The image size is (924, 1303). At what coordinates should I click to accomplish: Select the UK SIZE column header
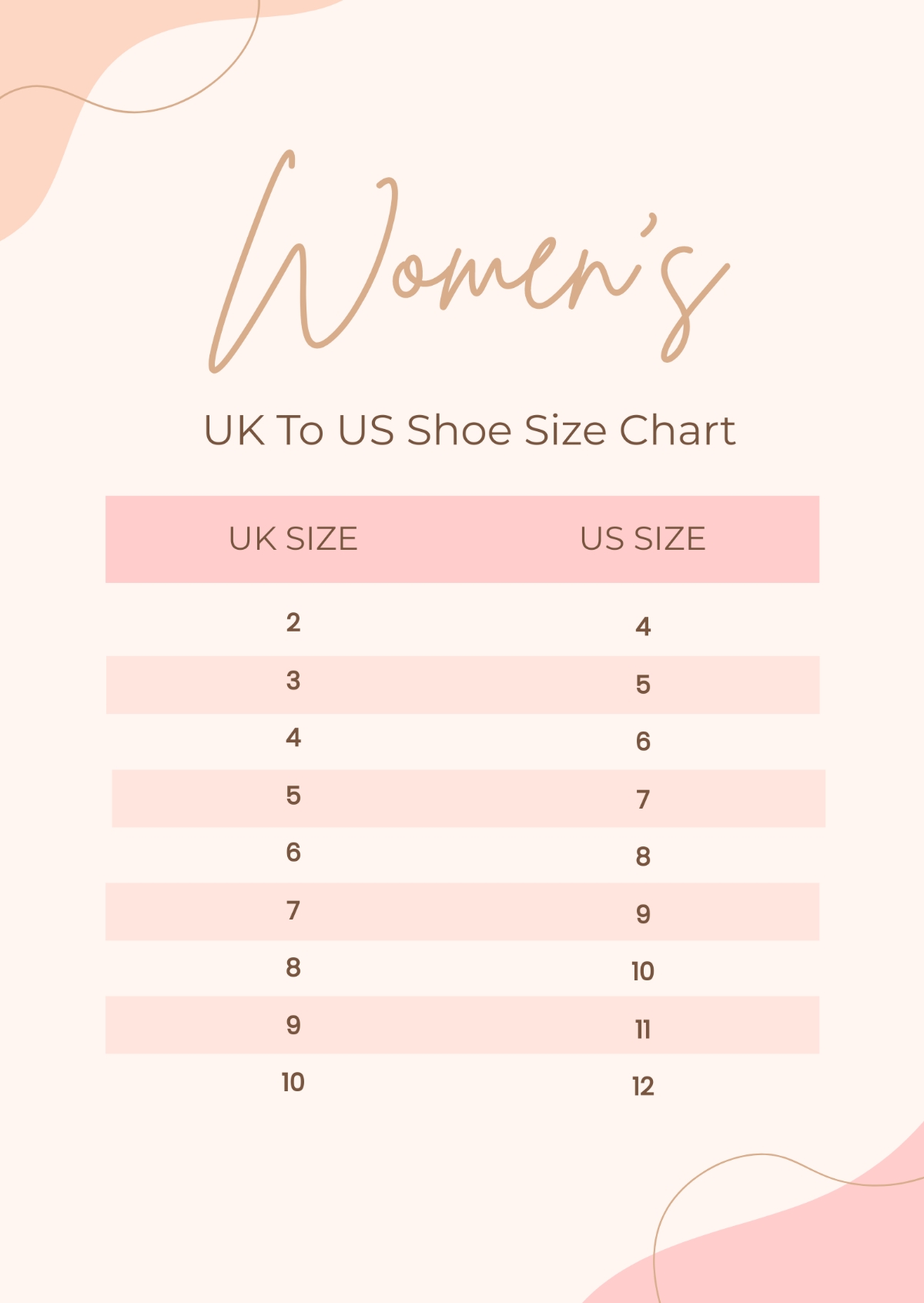tap(293, 539)
